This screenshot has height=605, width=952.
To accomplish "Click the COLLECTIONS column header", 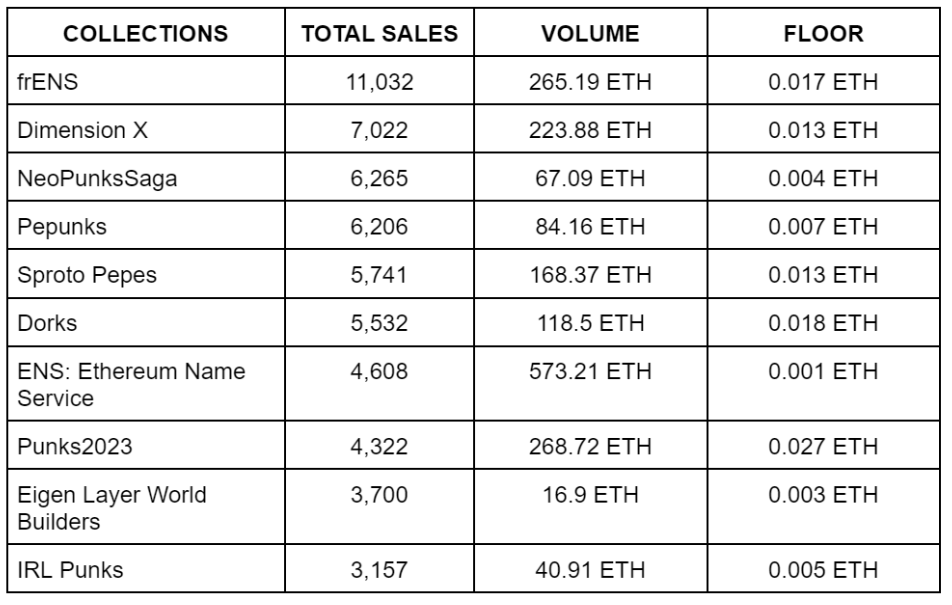I will pos(148,34).
